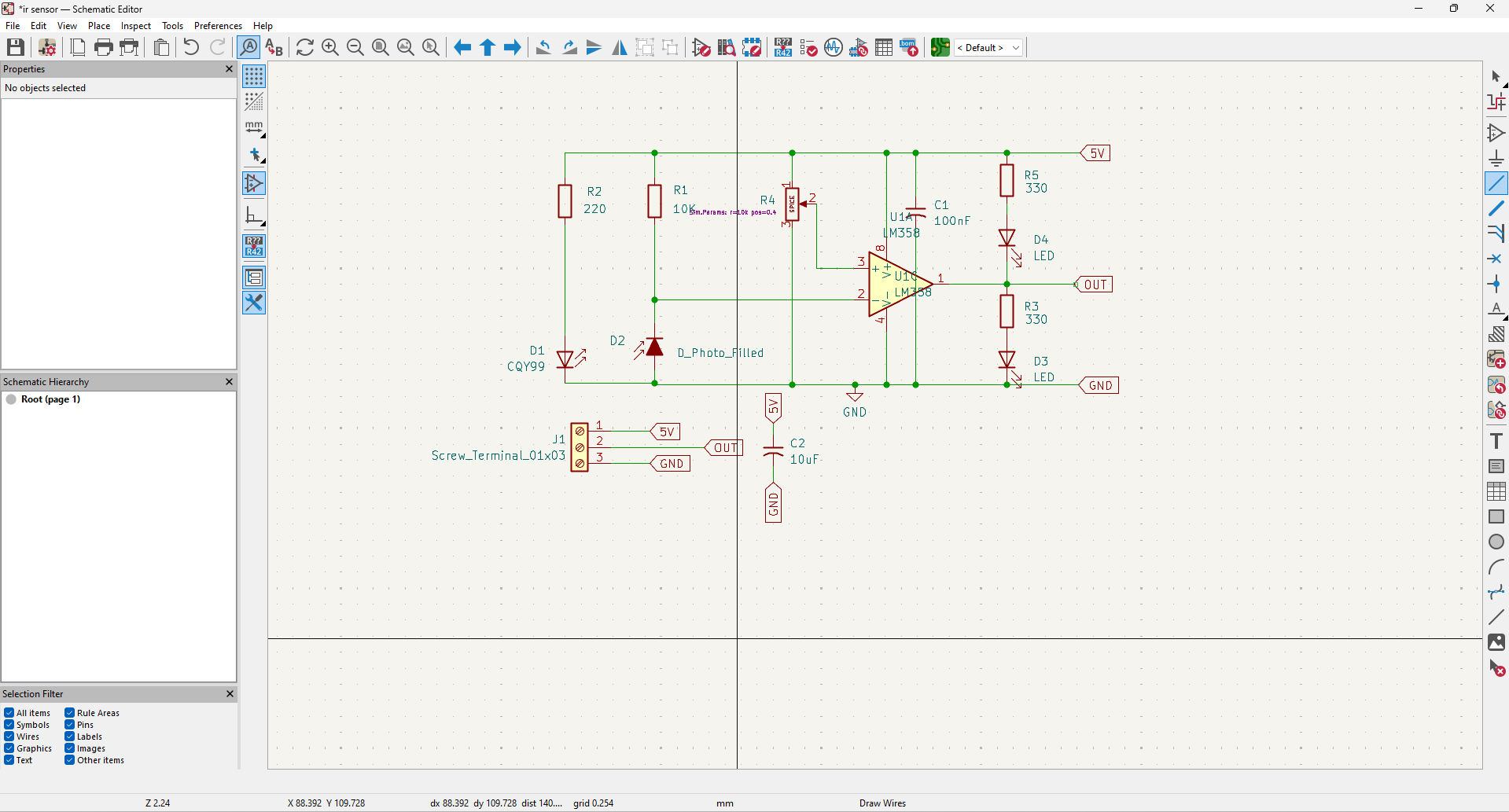Refresh the schematic view
The width and height of the screenshot is (1509, 812).
point(305,47)
